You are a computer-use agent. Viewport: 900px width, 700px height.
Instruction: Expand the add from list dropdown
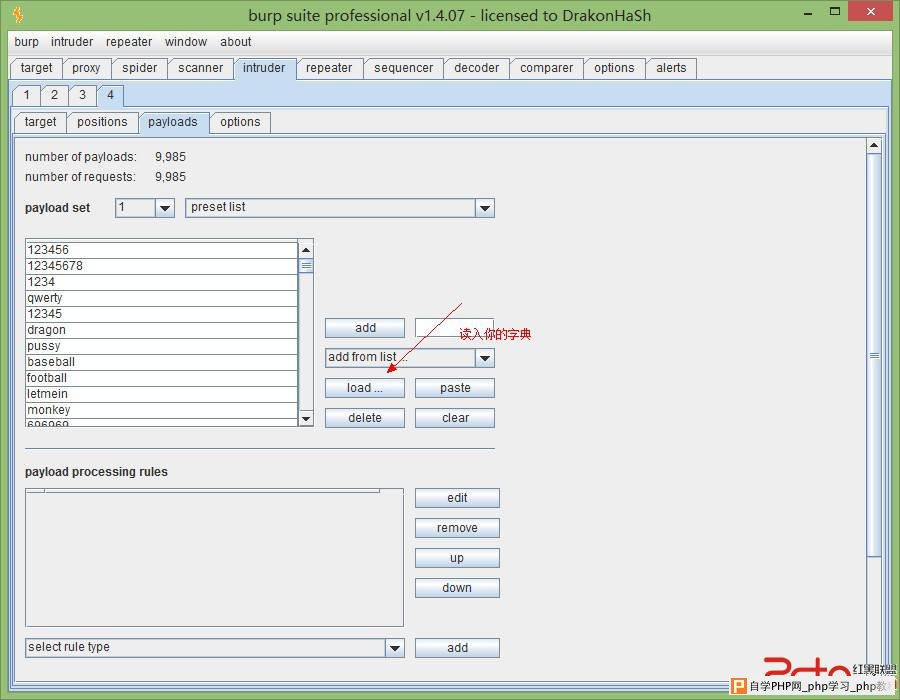click(485, 358)
